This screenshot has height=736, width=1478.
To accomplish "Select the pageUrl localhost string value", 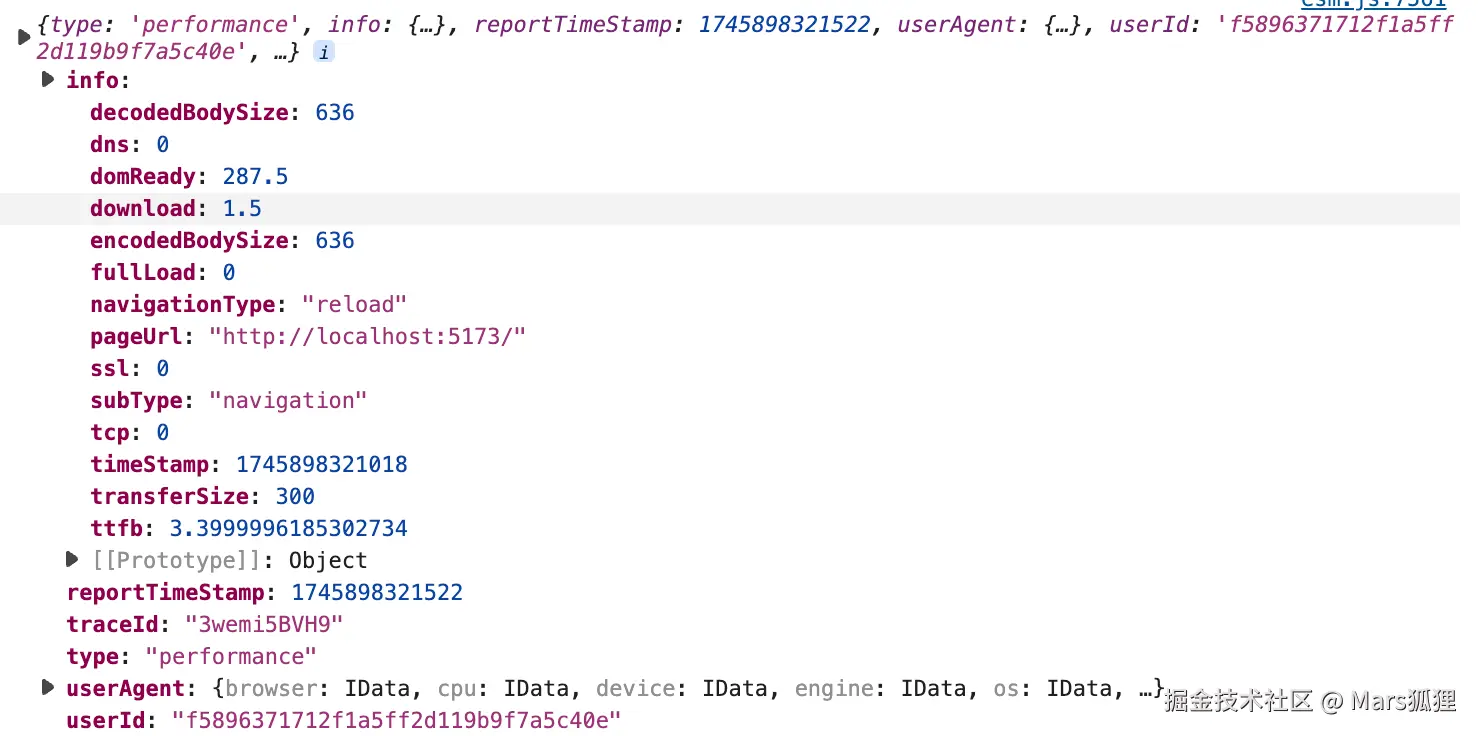I will [367, 336].
